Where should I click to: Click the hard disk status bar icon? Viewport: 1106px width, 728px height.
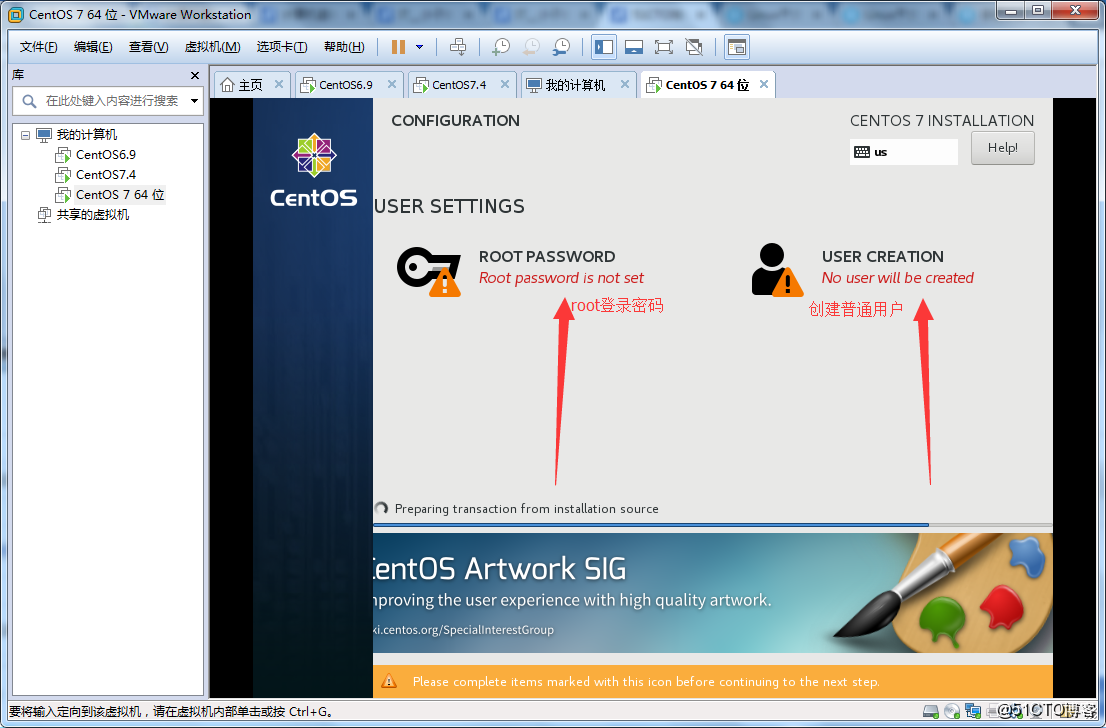click(x=931, y=711)
